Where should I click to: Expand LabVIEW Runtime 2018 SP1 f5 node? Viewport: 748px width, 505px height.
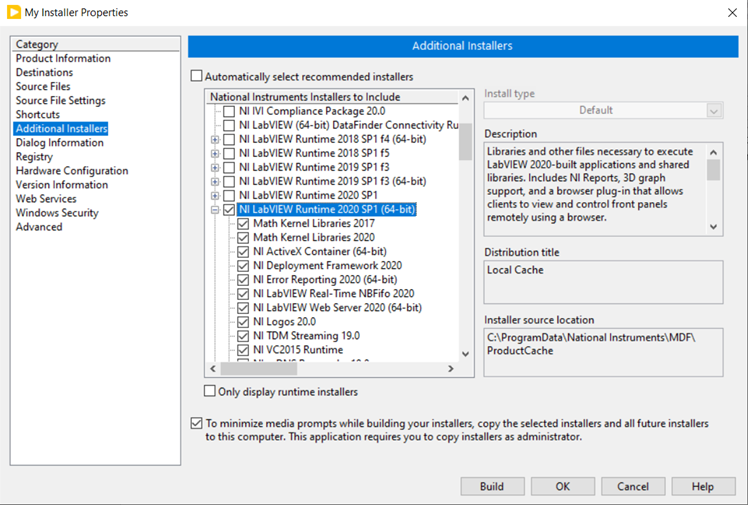coord(215,154)
